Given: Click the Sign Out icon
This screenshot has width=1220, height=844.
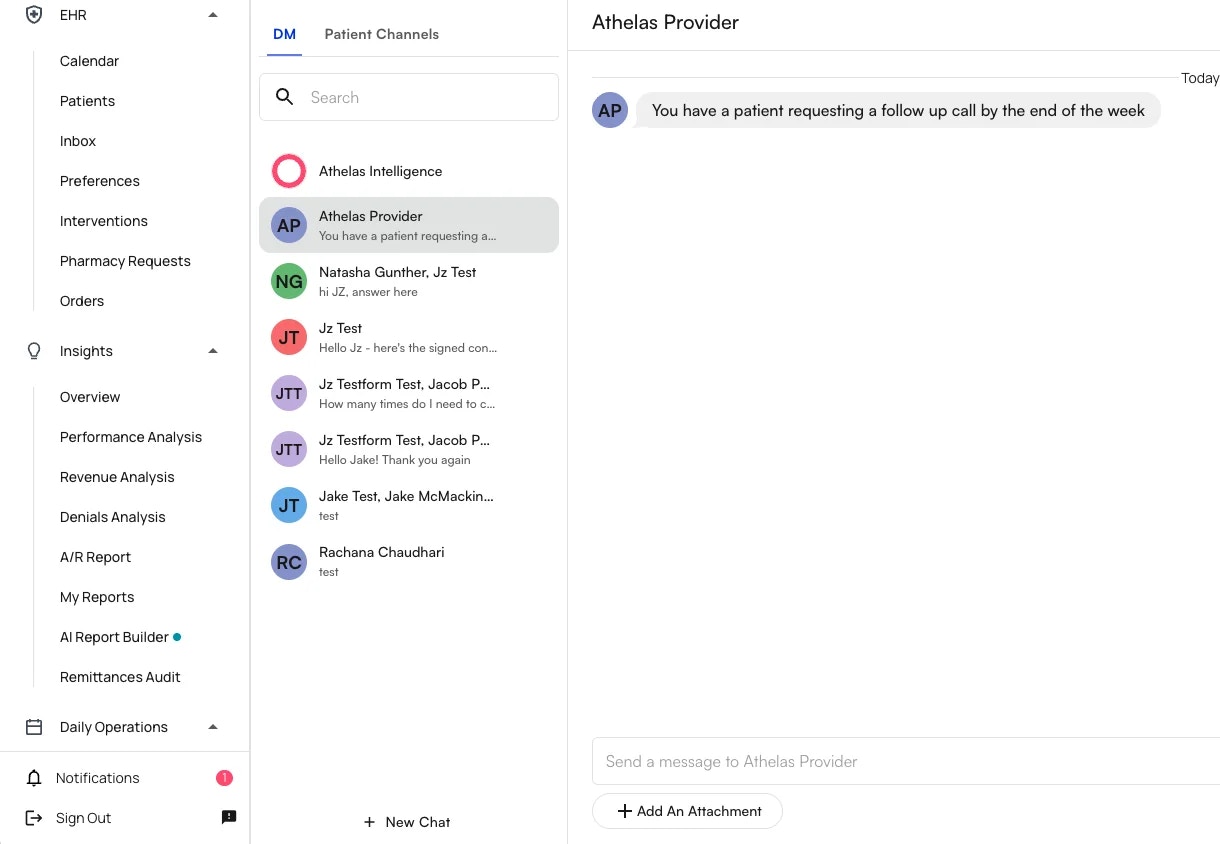Looking at the screenshot, I should [x=31, y=817].
